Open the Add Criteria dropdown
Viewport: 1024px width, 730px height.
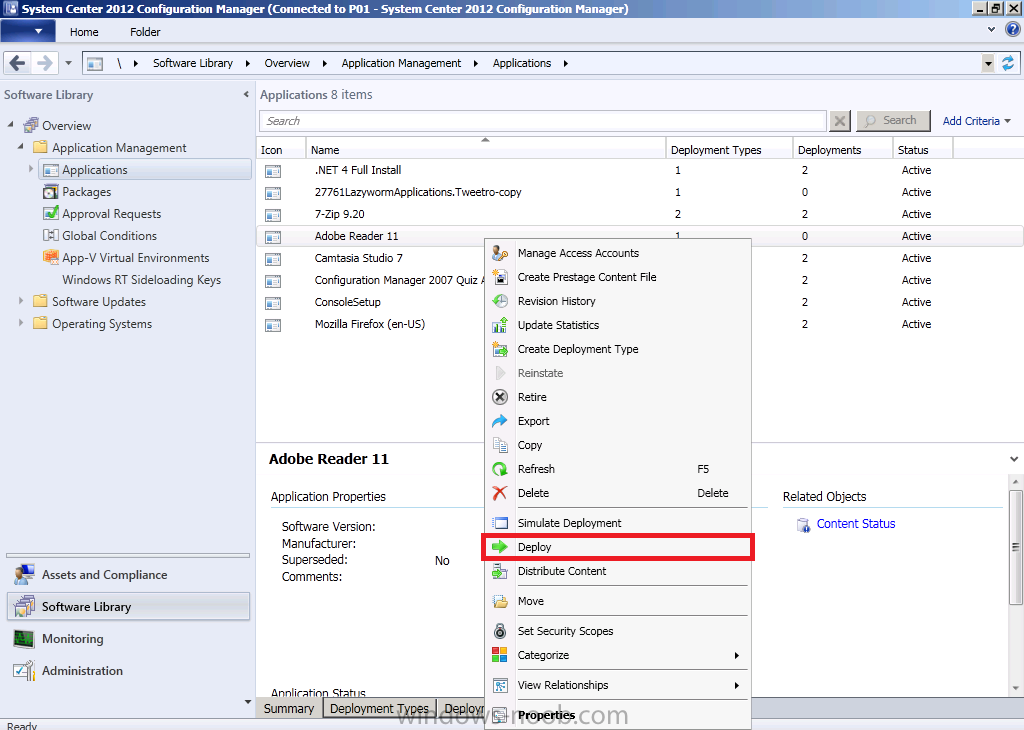point(976,121)
